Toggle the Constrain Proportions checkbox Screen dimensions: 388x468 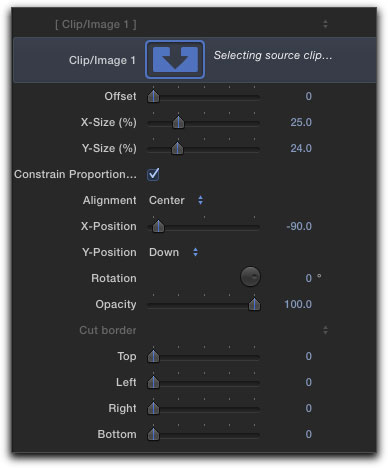153,174
